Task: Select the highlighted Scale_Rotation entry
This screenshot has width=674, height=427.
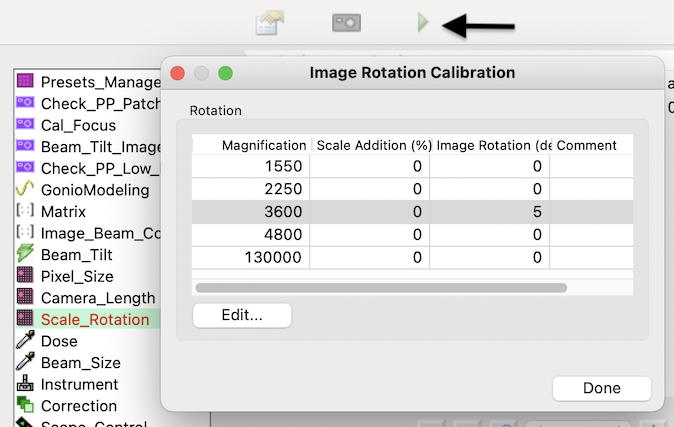Action: tap(94, 320)
